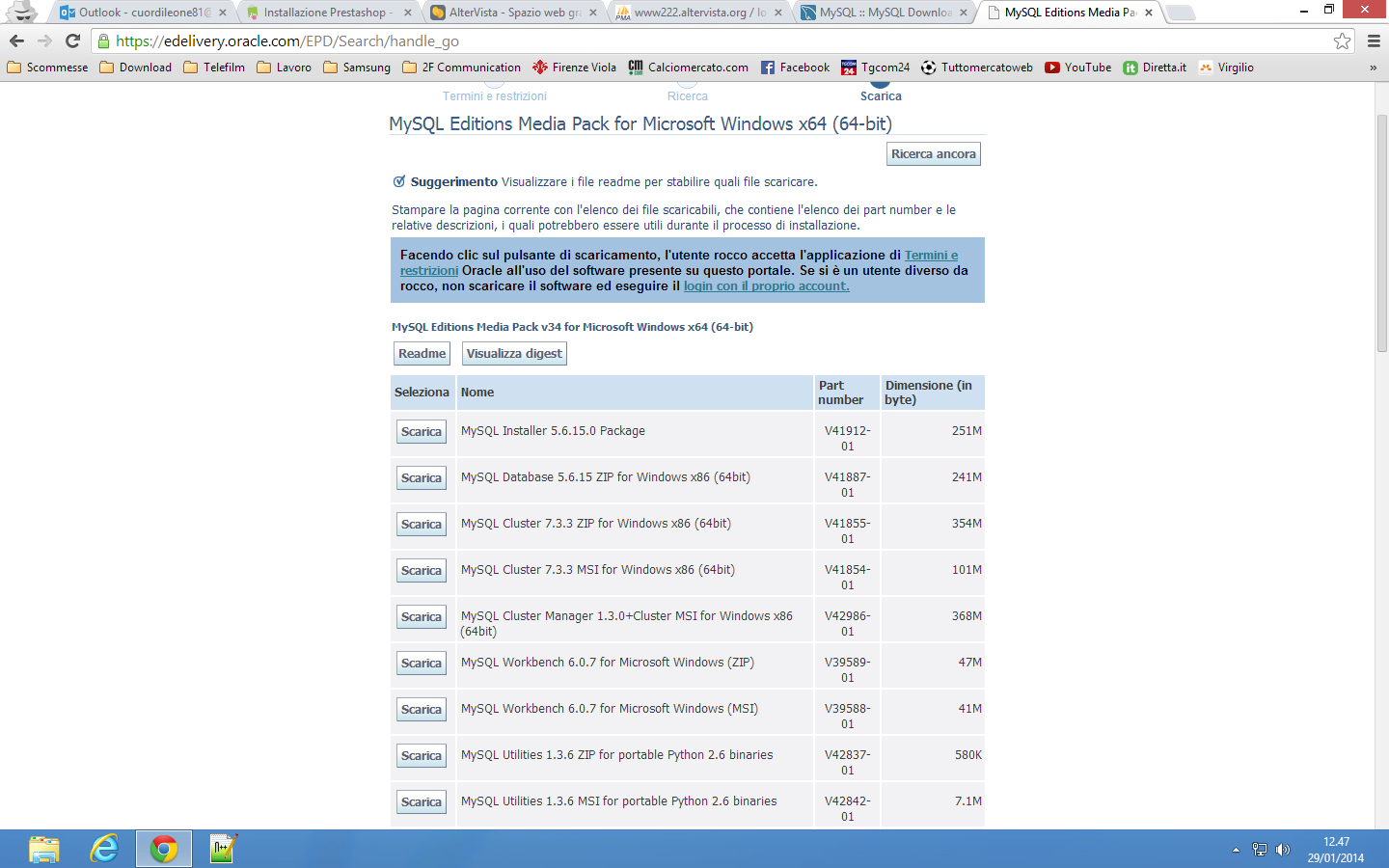Go to the Ricerca step

tap(688, 96)
